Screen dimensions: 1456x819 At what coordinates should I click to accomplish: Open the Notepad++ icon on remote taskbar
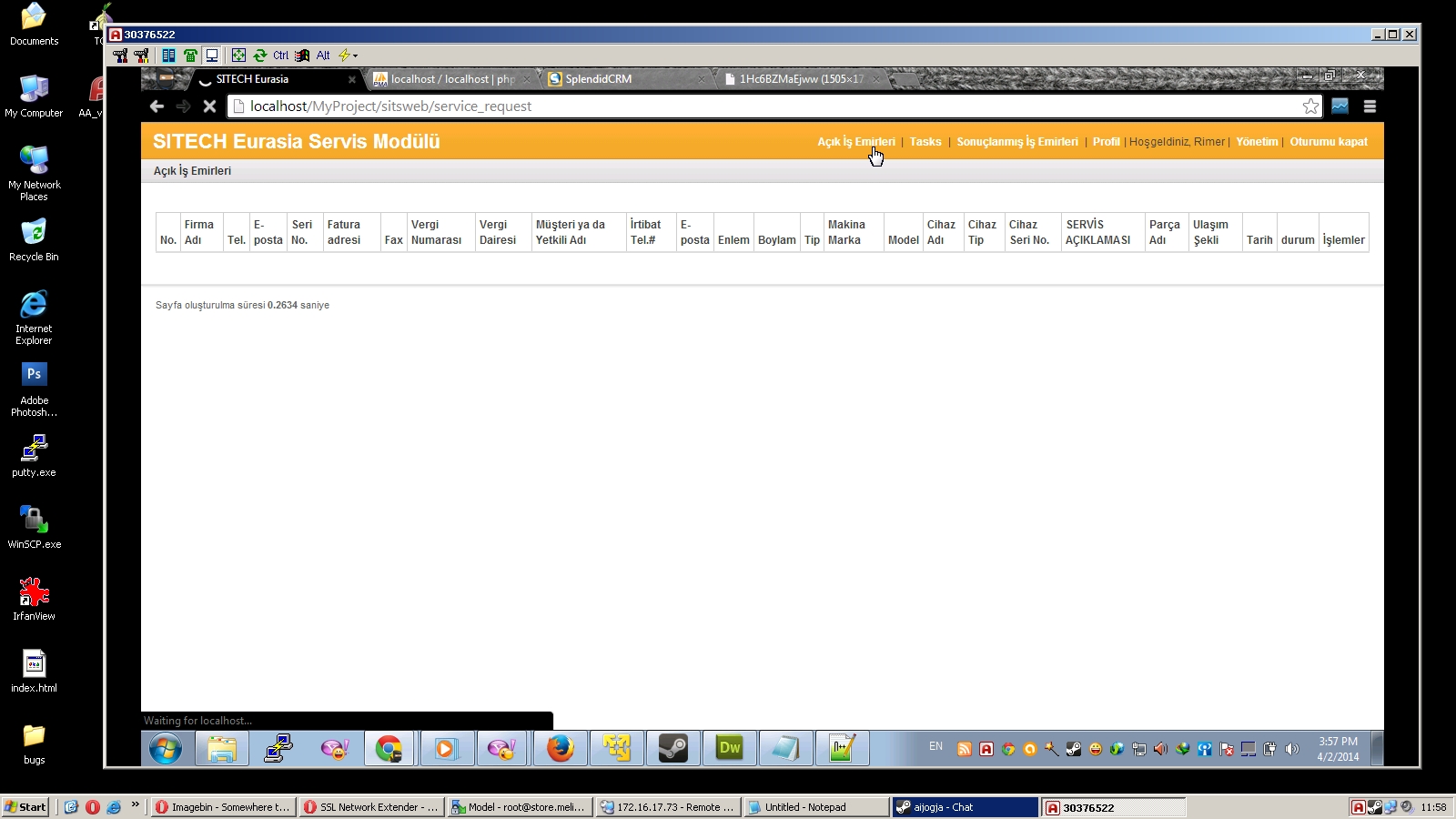[x=842, y=749]
